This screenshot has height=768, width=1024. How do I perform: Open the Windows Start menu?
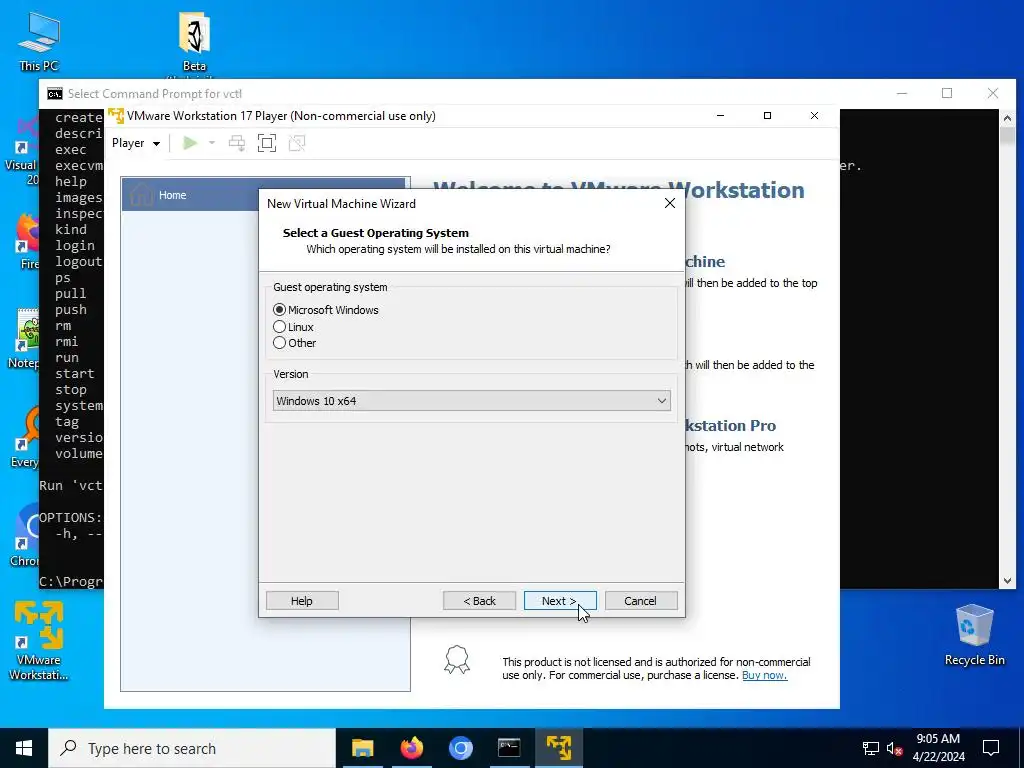tap(24, 748)
